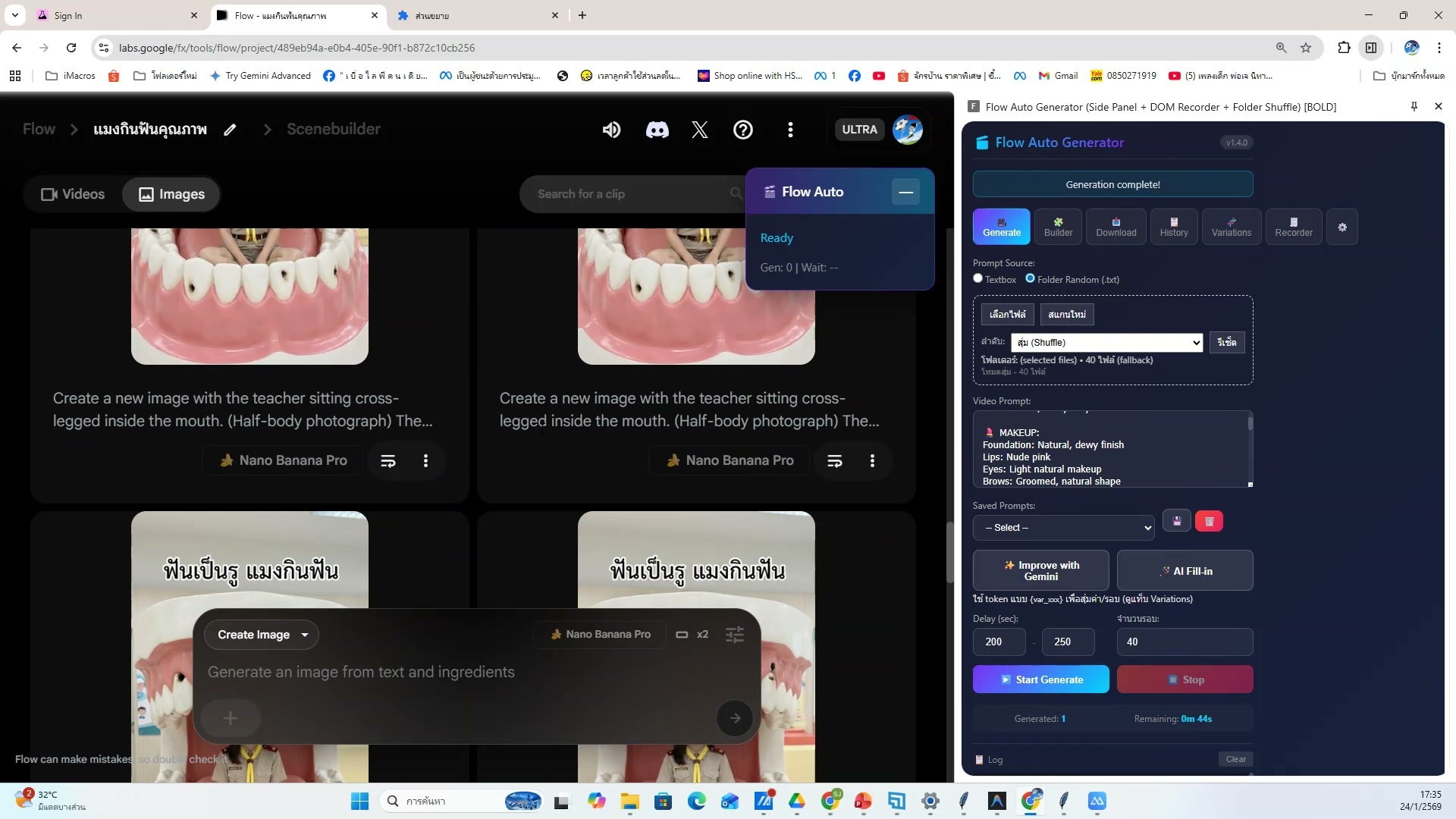Click the pencil icon to rename project
This screenshot has height=819, width=1456.
click(230, 130)
